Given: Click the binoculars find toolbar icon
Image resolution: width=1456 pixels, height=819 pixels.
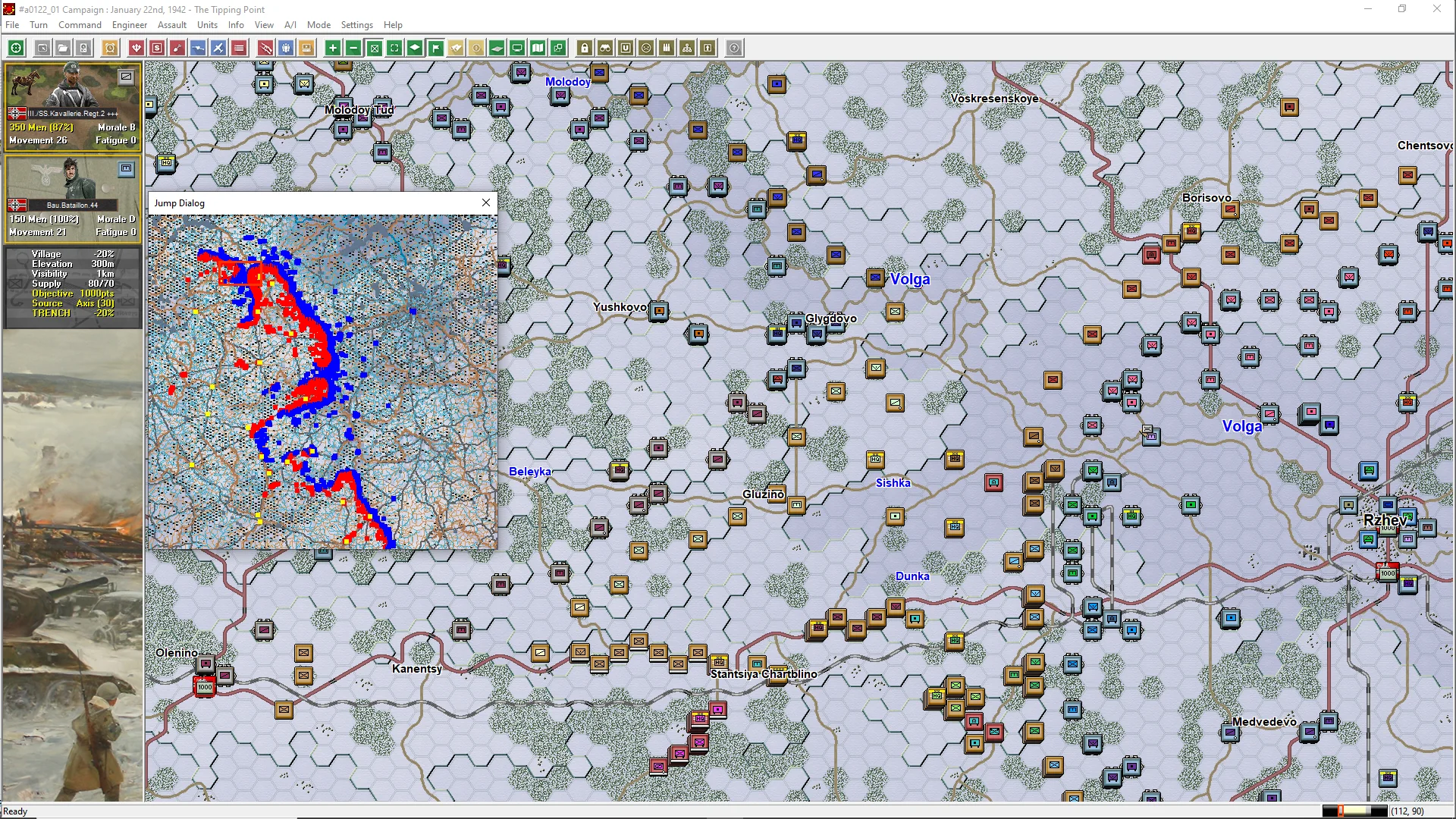Looking at the screenshot, I should click(x=605, y=48).
